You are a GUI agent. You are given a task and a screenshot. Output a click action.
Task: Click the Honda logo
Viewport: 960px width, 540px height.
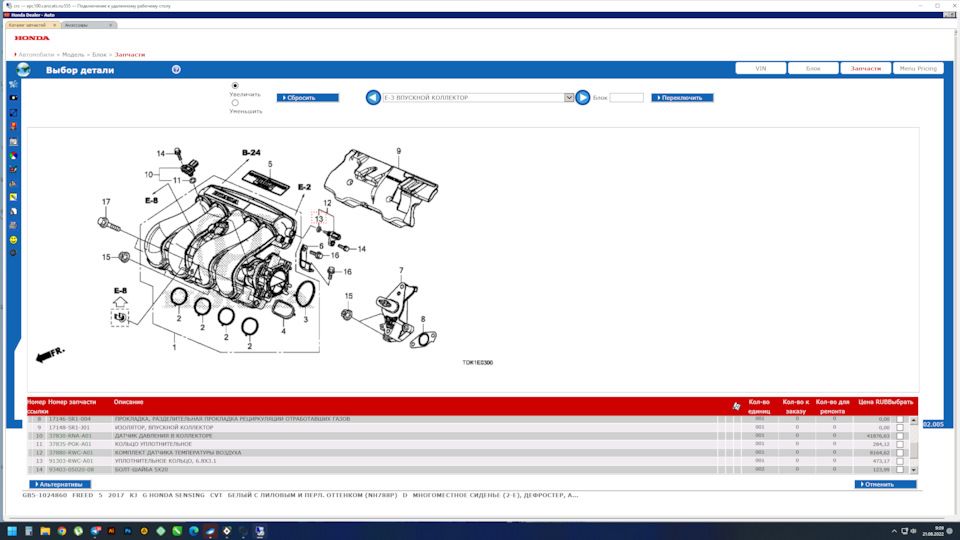coord(32,38)
